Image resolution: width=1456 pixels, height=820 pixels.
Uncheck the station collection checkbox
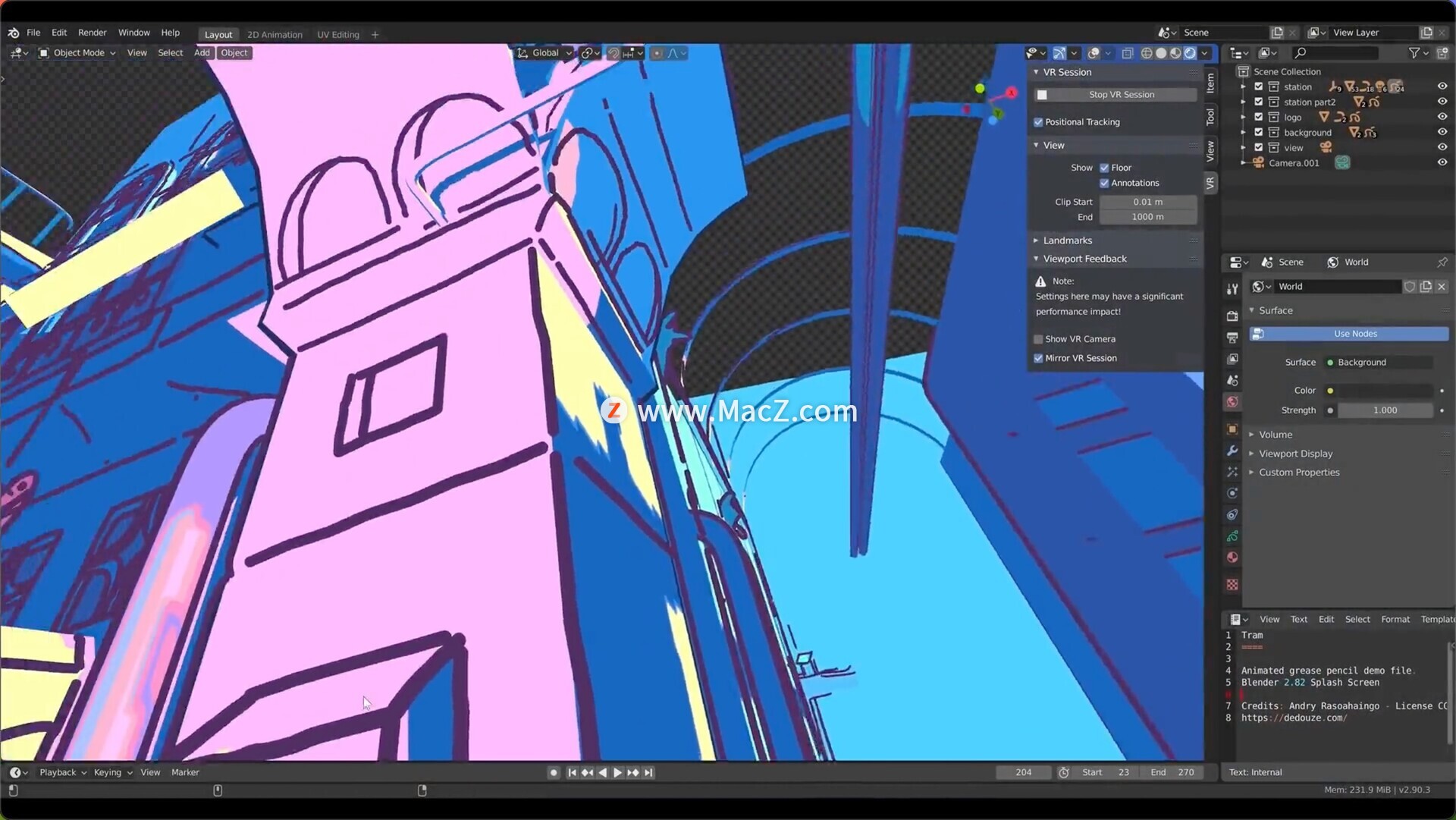point(1259,86)
